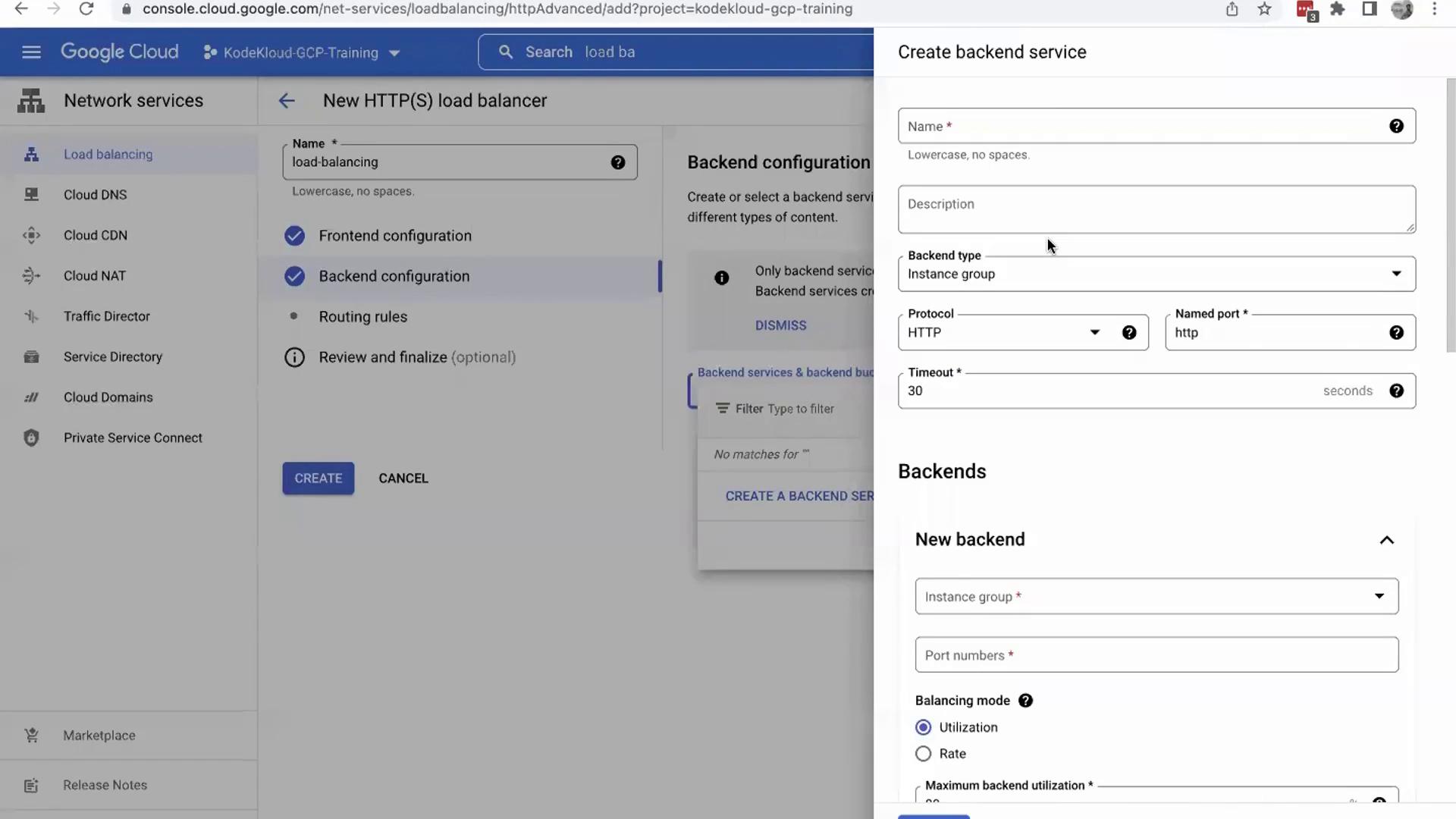
Task: Go to Routing rules step
Action: 362,317
